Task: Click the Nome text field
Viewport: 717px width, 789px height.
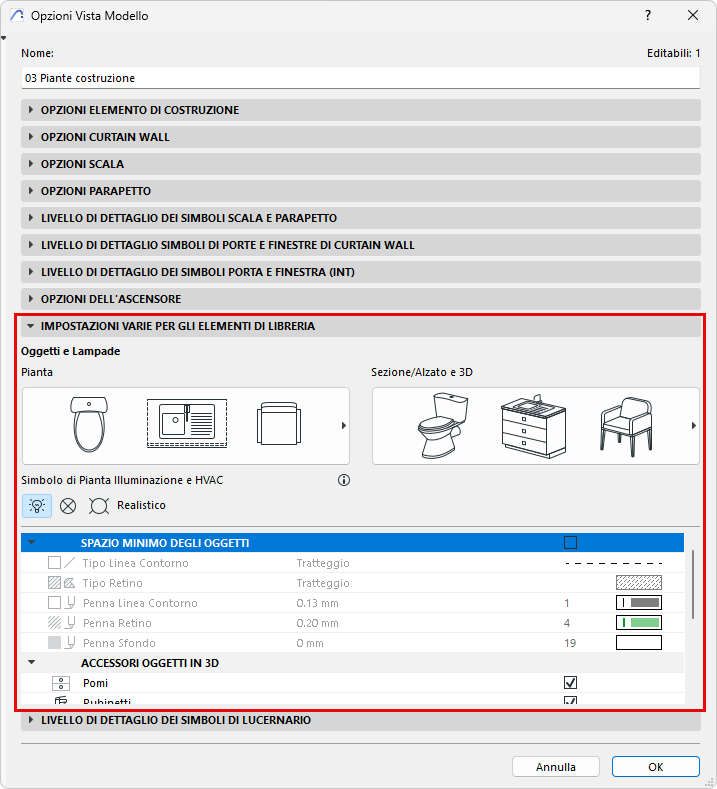Action: tap(361, 78)
